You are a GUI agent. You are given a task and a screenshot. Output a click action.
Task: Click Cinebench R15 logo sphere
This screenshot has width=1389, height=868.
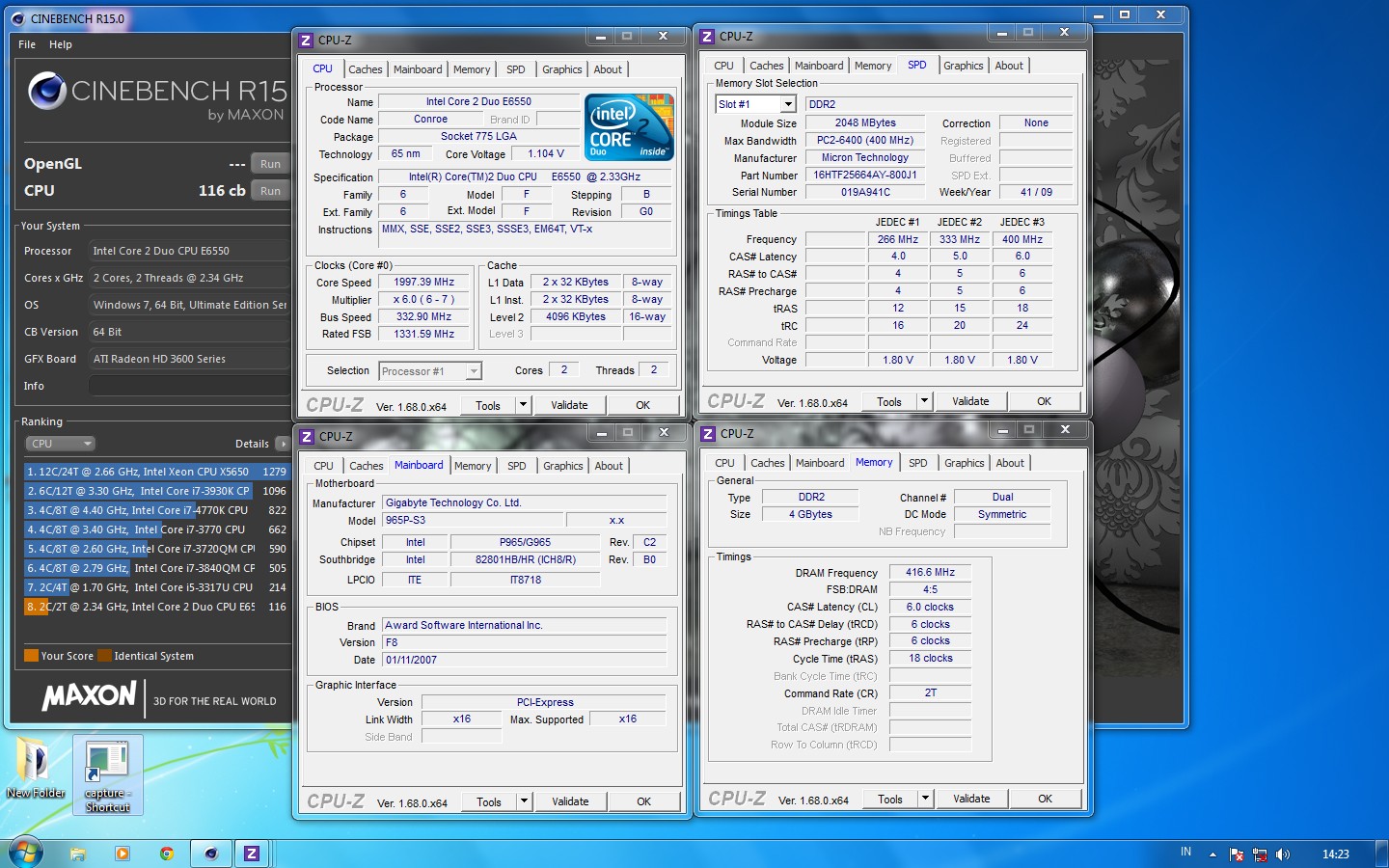46,92
